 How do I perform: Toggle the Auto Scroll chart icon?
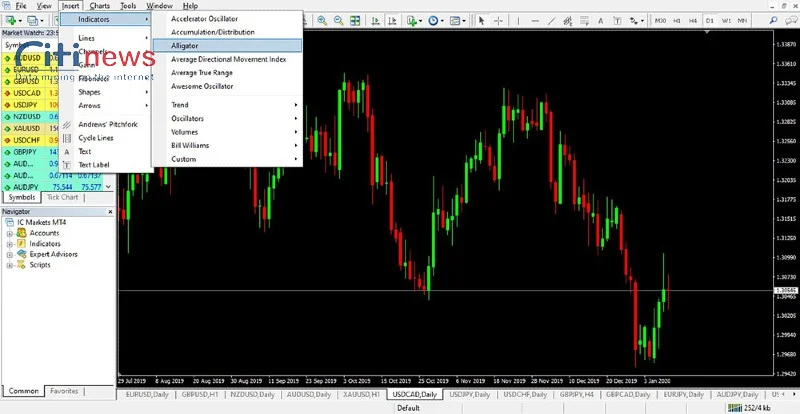[x=376, y=20]
